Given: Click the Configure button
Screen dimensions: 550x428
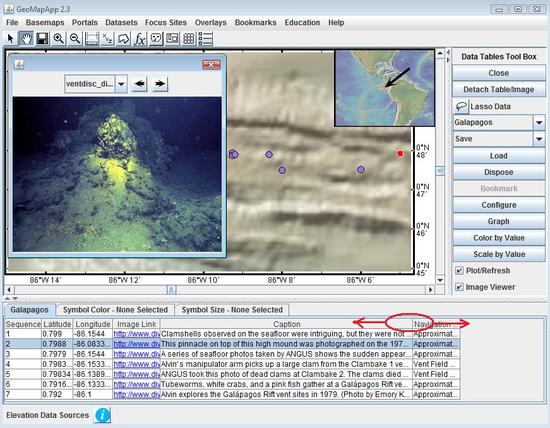Looking at the screenshot, I should click(x=499, y=205).
